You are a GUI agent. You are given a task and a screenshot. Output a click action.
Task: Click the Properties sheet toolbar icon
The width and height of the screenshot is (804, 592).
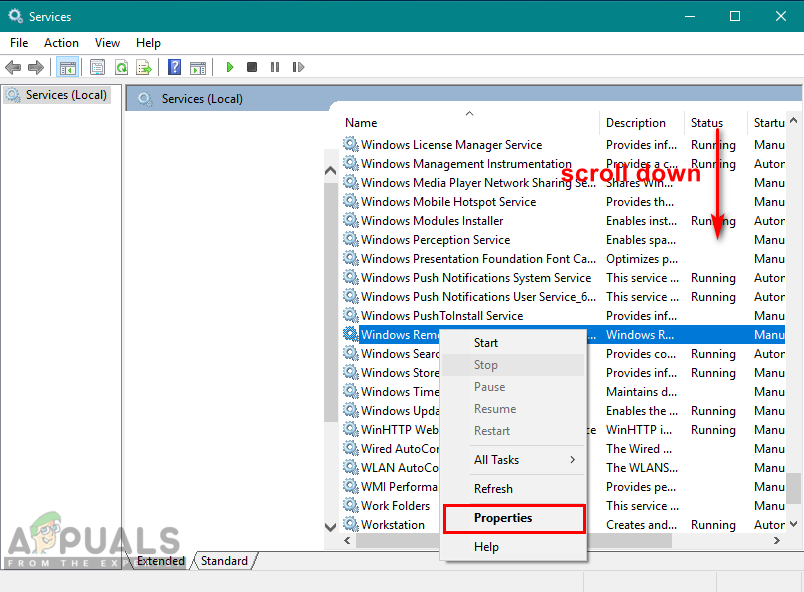click(97, 67)
